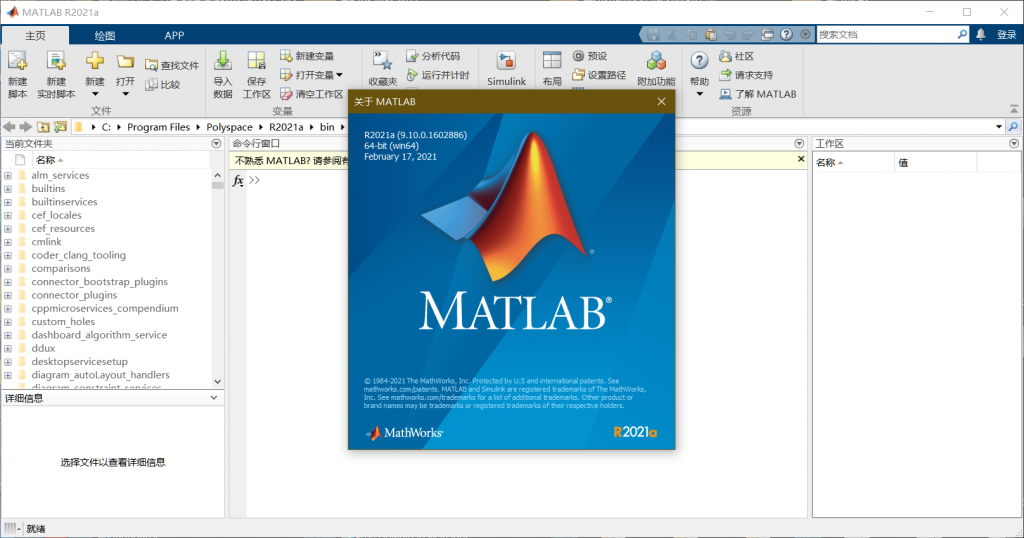The image size is (1024, 538).
Task: Click the 新建实时脚本 live script icon
Action: [56, 61]
